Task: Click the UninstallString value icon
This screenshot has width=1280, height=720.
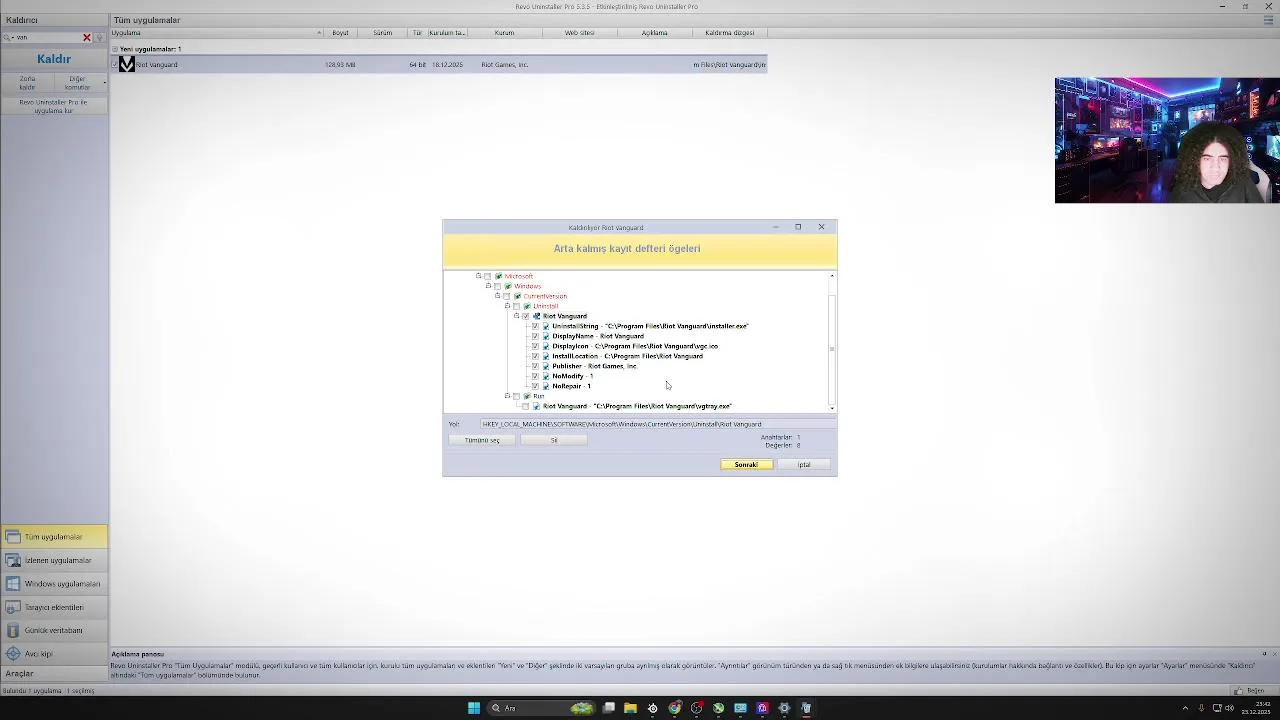Action: 546,326
